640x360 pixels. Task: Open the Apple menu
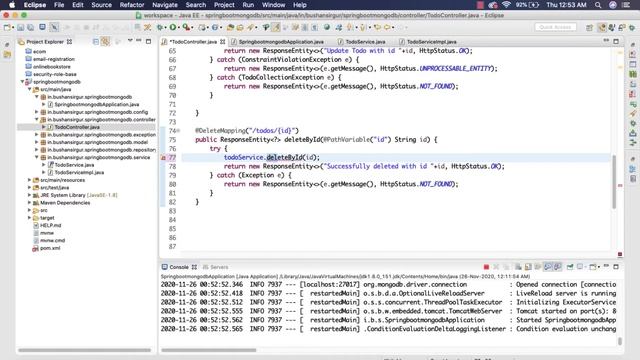[x=12, y=5]
